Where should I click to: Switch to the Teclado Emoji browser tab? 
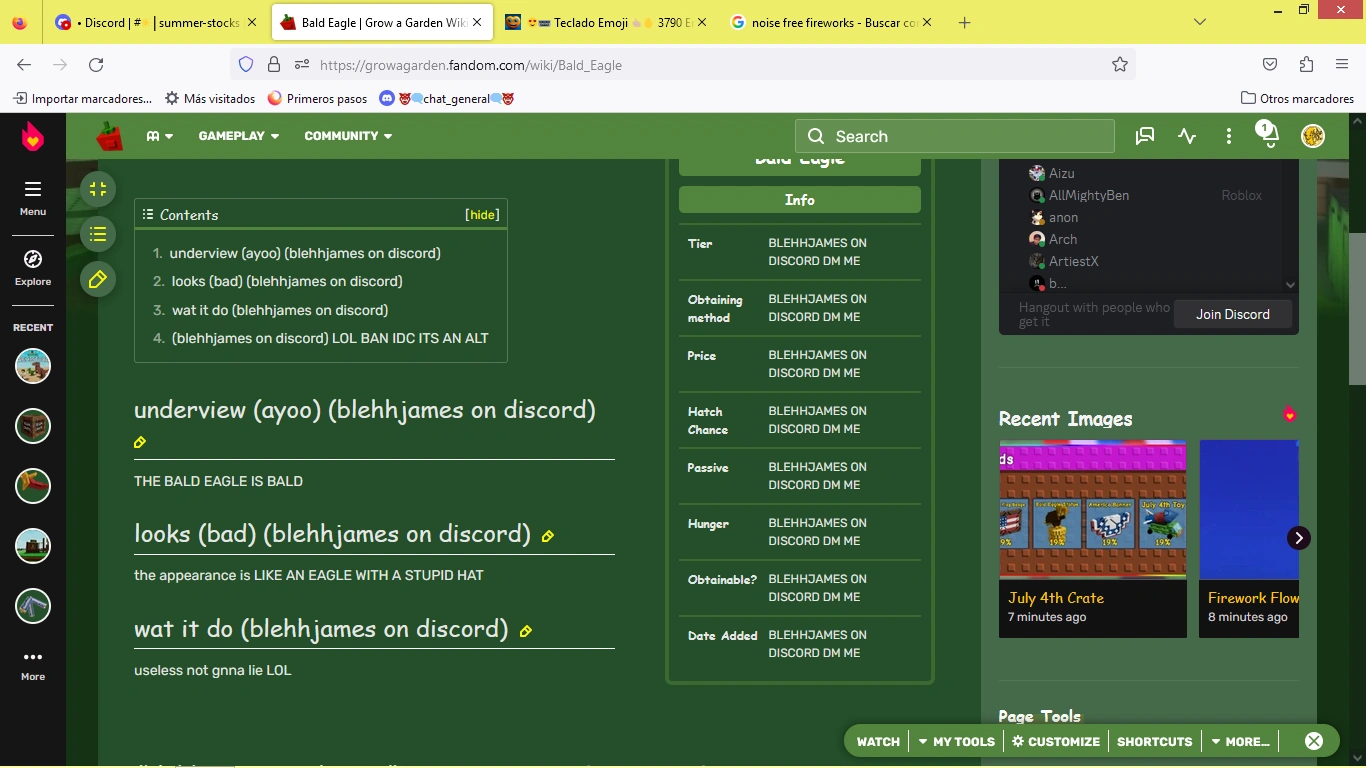600,20
